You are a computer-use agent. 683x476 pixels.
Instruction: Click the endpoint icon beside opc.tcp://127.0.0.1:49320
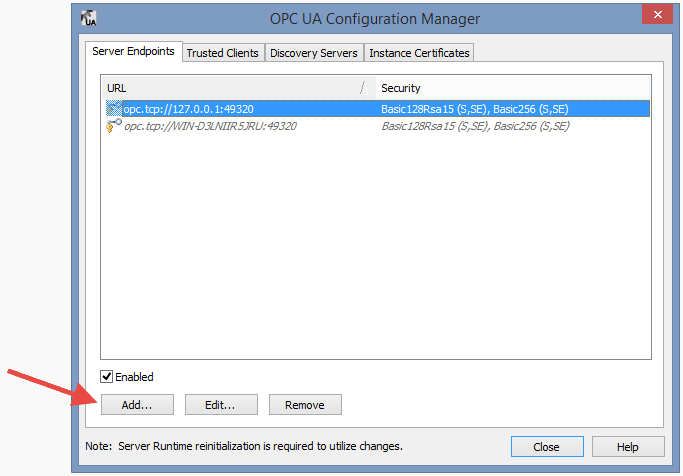tap(114, 109)
